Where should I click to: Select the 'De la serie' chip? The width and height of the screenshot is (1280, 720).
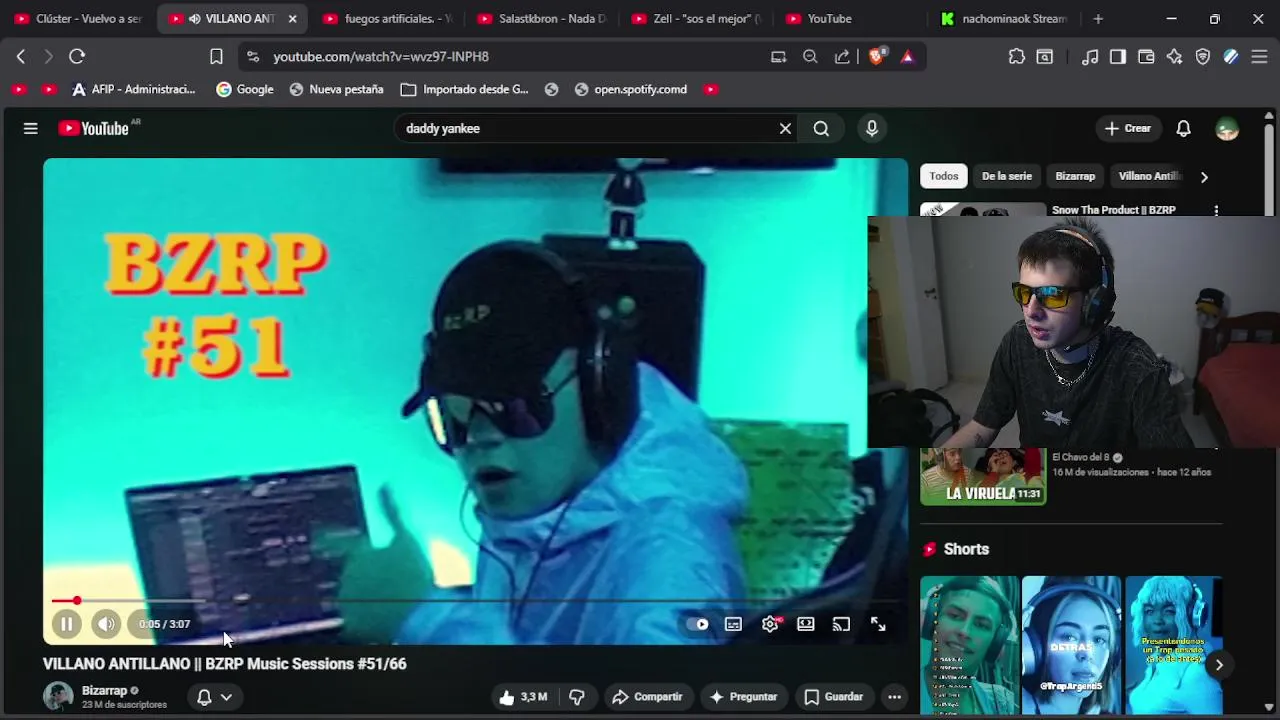(x=1006, y=176)
